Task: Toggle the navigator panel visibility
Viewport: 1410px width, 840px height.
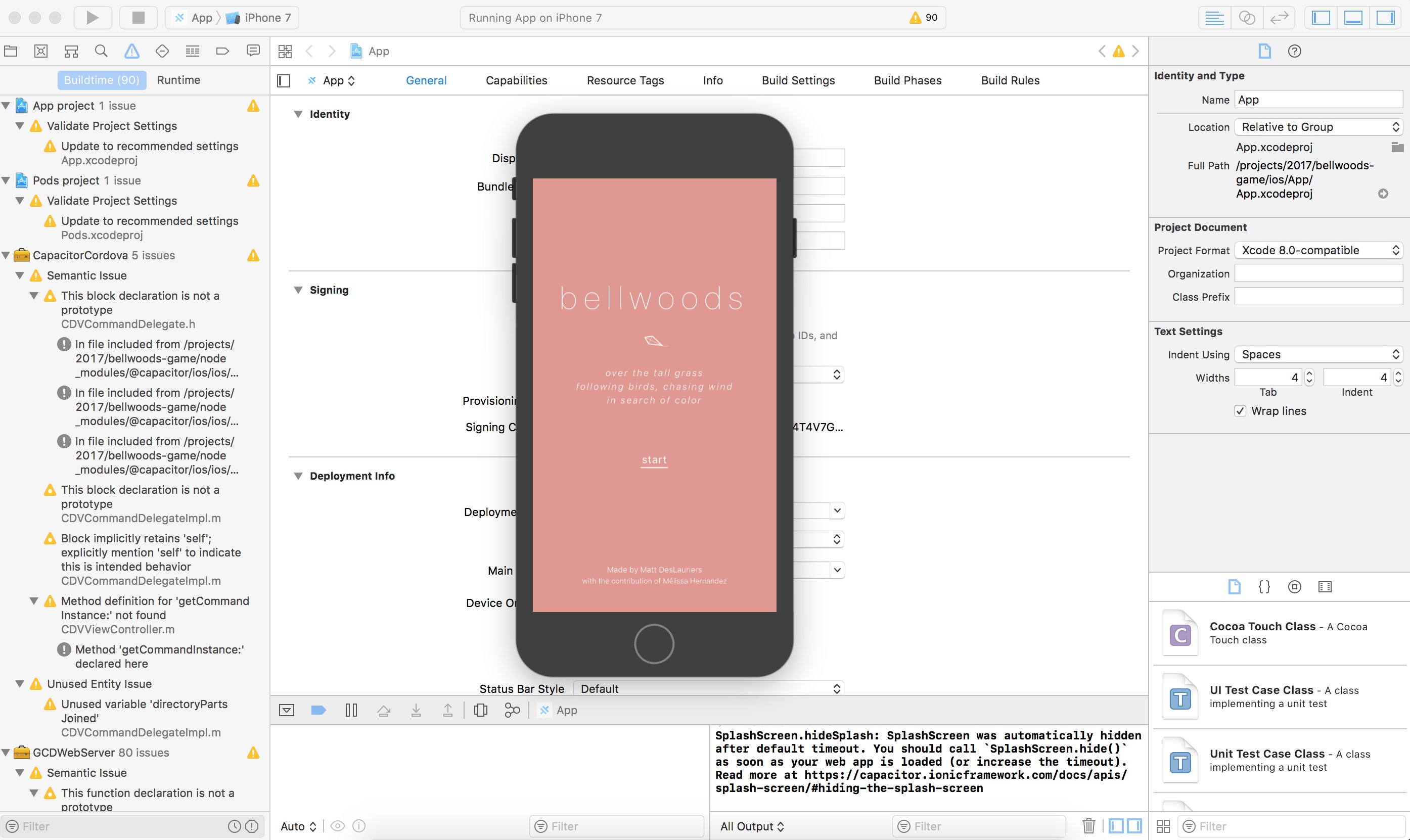Action: [x=1321, y=18]
